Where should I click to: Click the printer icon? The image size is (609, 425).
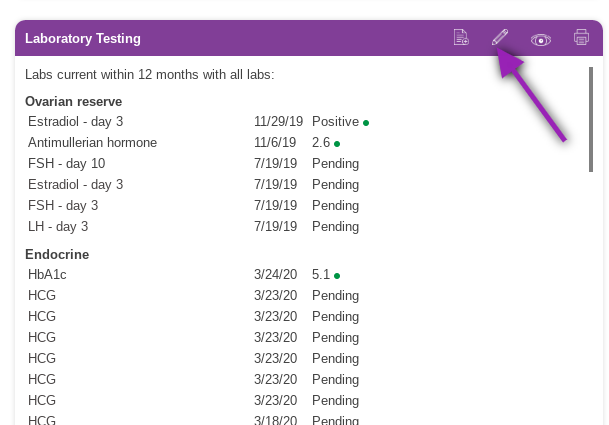click(x=581, y=38)
